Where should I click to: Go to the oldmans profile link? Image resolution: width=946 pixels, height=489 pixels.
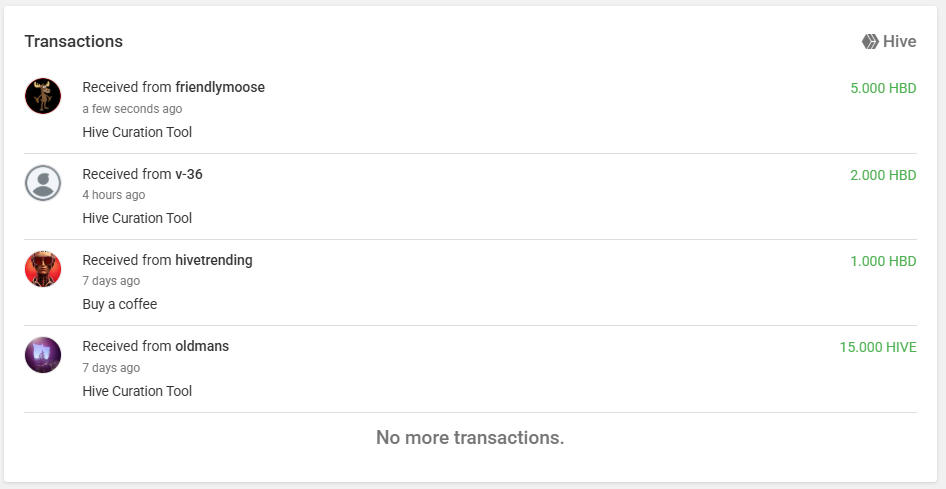[x=202, y=347]
